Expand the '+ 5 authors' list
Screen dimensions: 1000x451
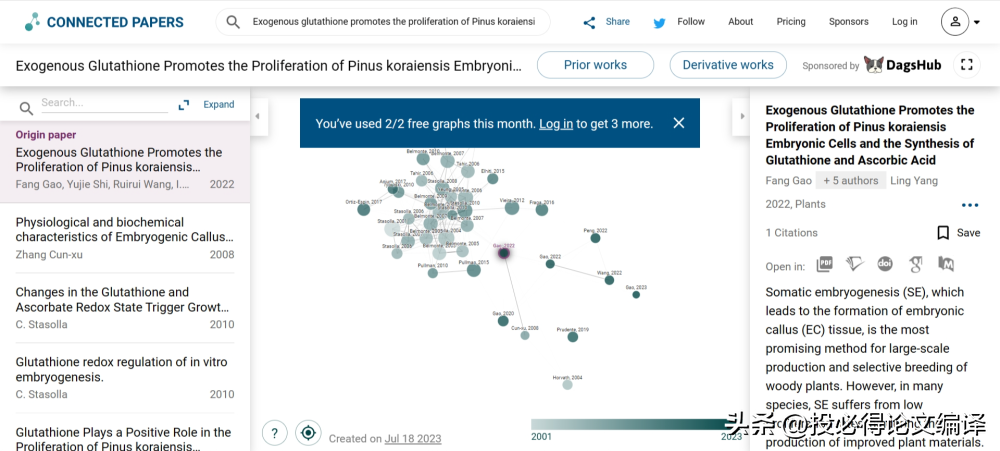coord(850,181)
